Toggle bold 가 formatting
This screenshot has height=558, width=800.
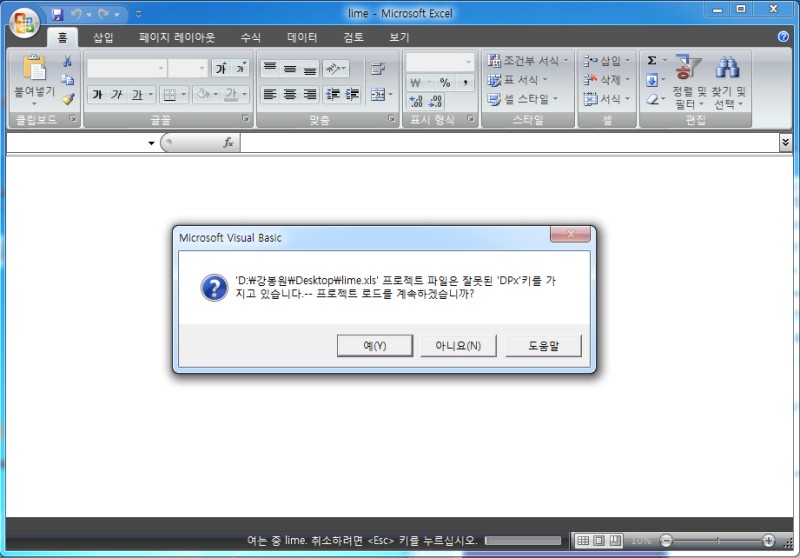coord(97,94)
